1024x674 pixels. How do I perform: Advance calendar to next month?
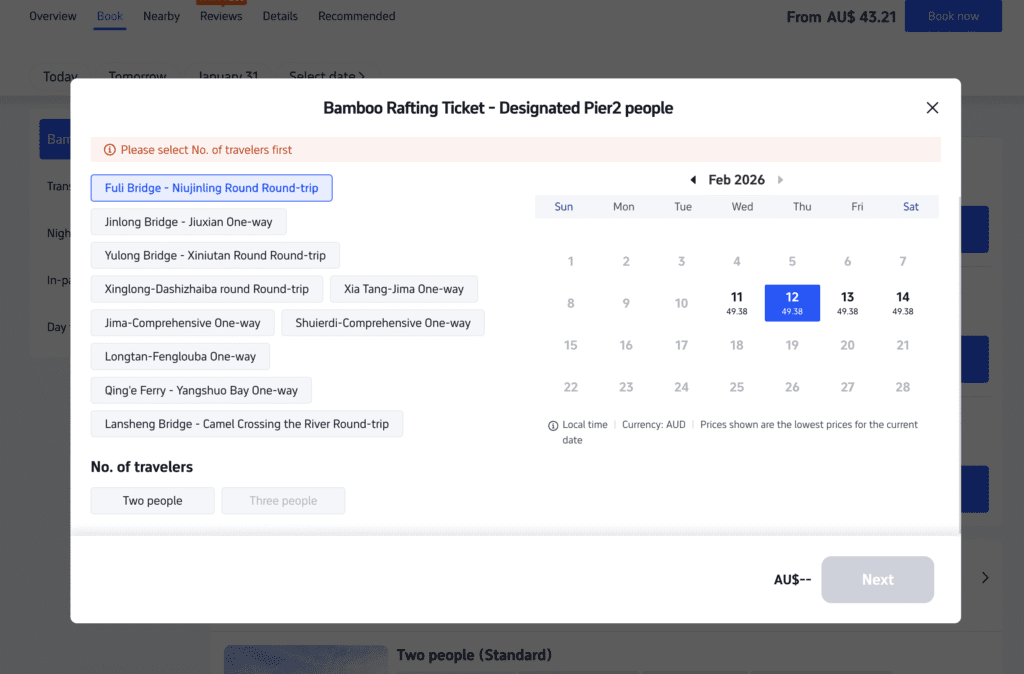(780, 180)
